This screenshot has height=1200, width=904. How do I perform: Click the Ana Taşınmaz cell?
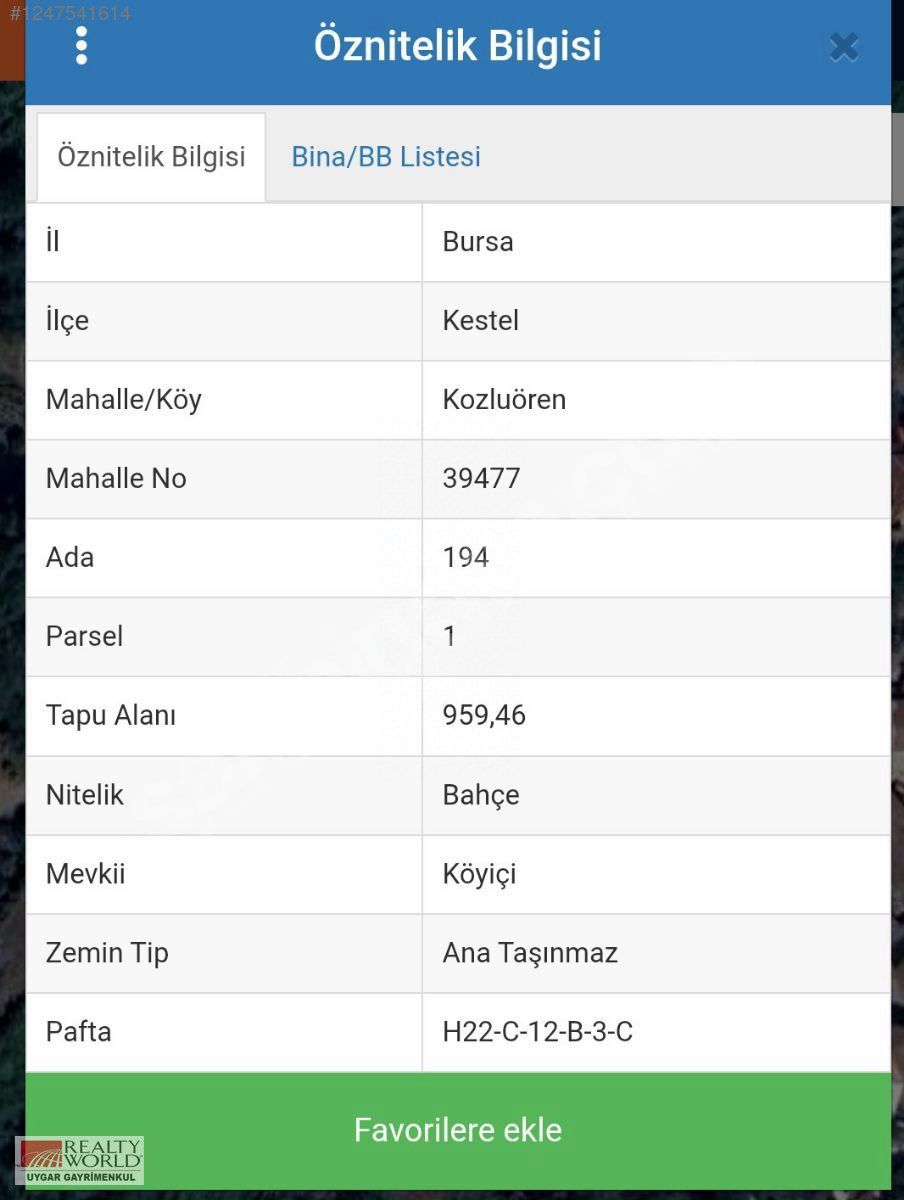(x=656, y=953)
